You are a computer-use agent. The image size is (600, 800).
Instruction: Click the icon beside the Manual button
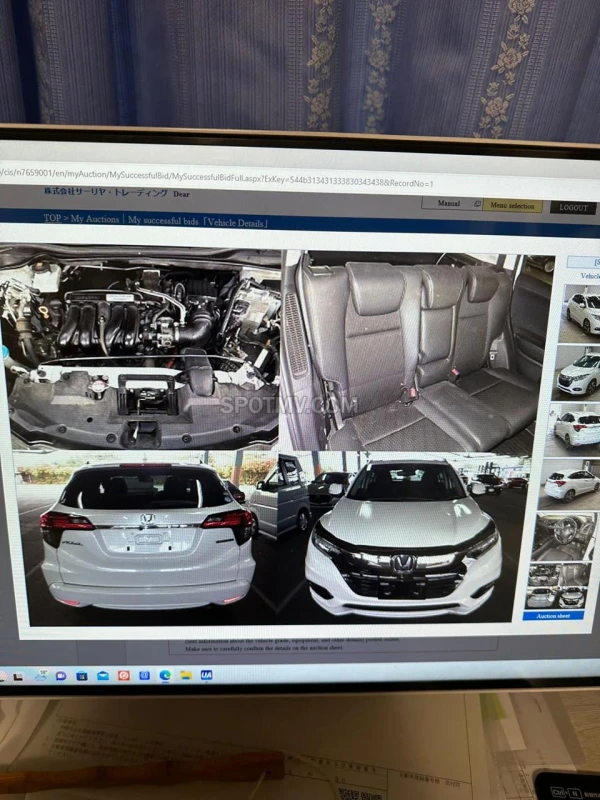(477, 204)
